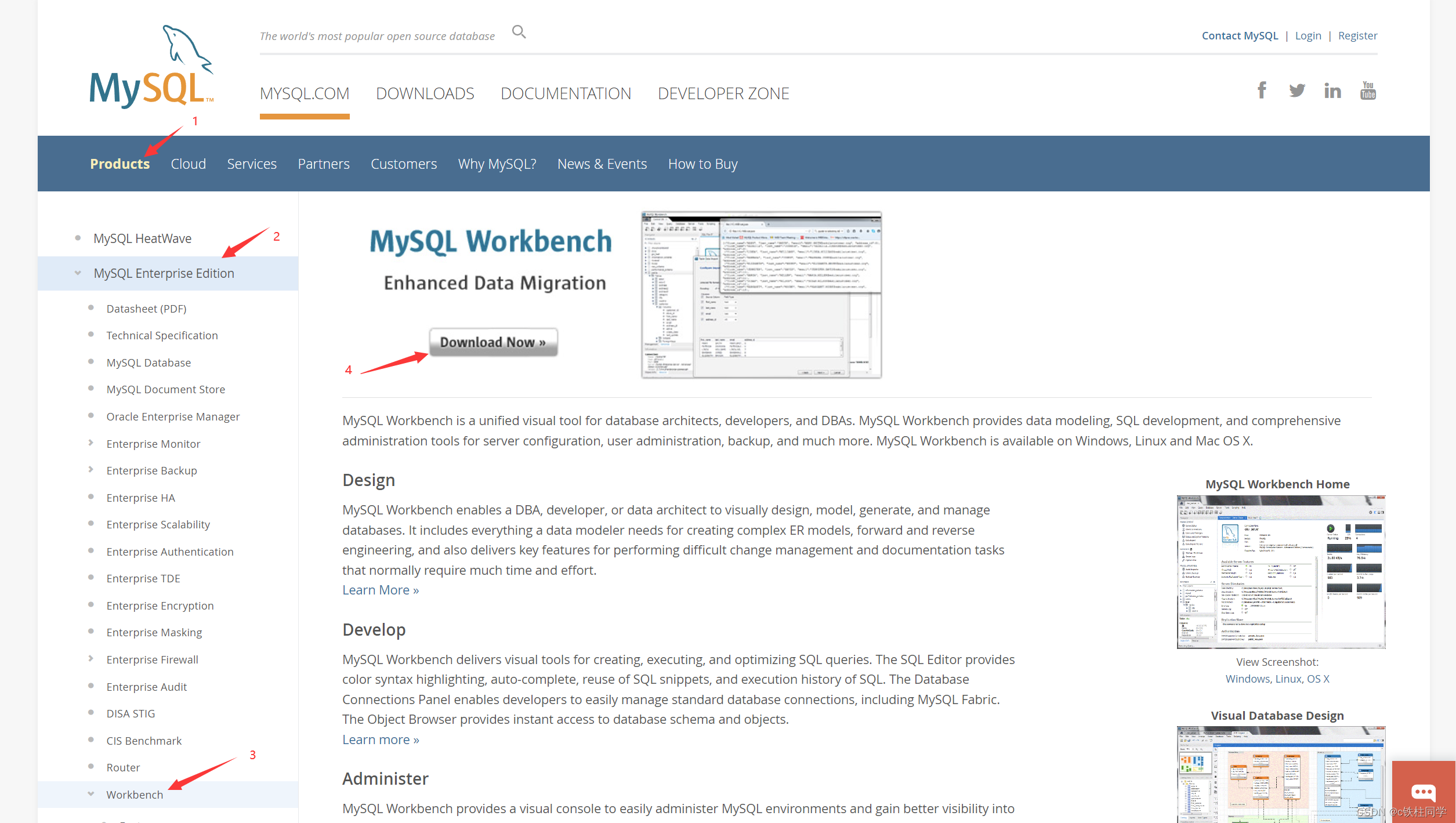Open MySQL Twitter icon
1456x823 pixels.
[x=1297, y=90]
